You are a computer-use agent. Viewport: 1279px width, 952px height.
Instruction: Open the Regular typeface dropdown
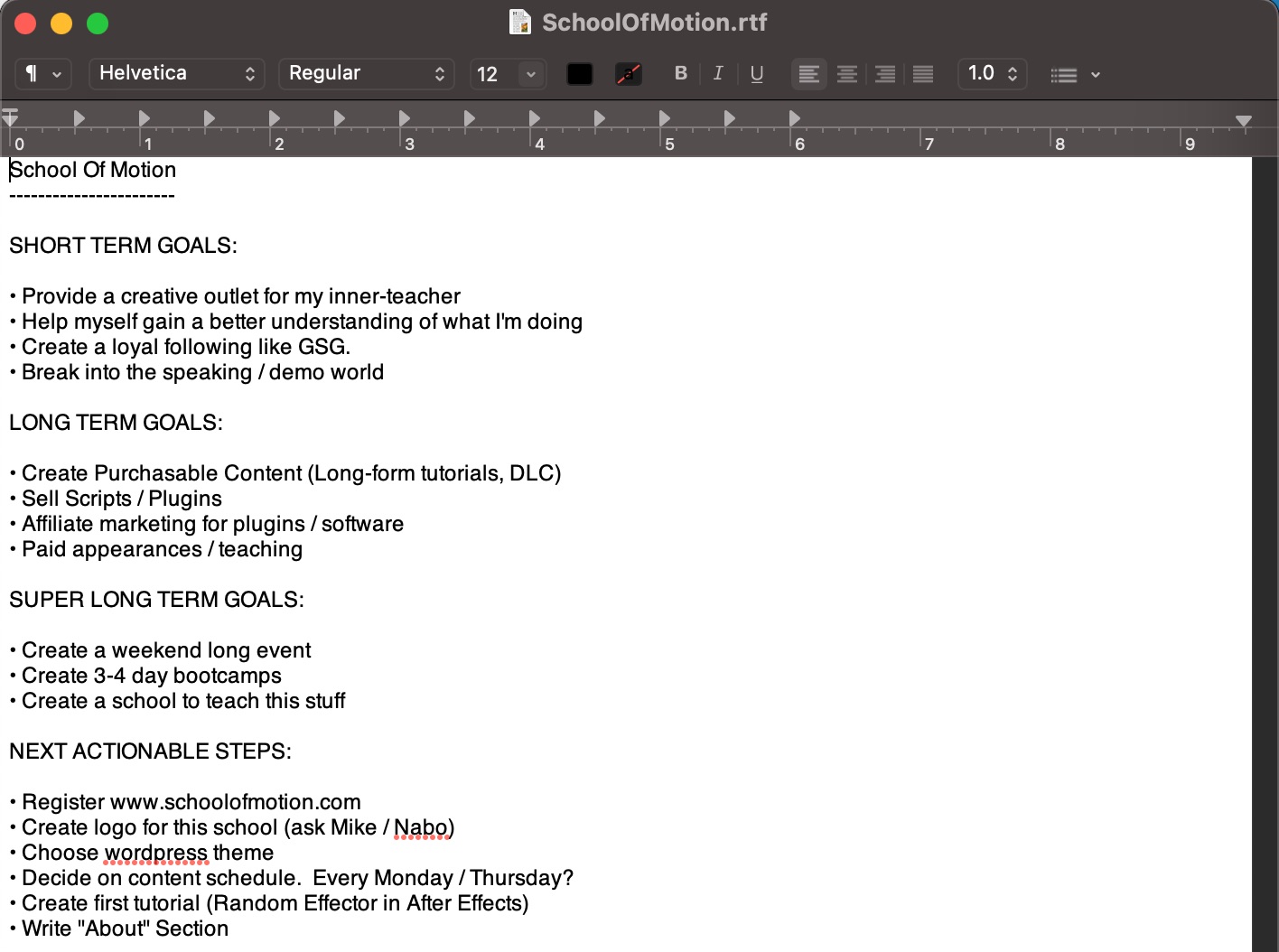[366, 74]
